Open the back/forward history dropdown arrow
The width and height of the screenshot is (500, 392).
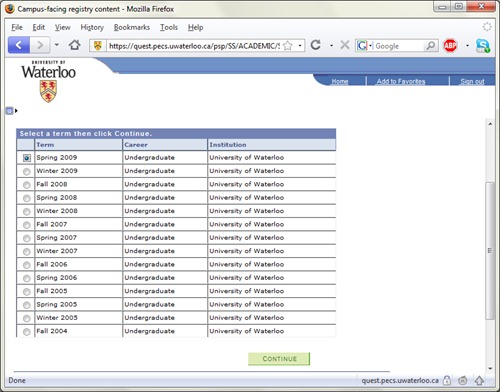tap(57, 45)
